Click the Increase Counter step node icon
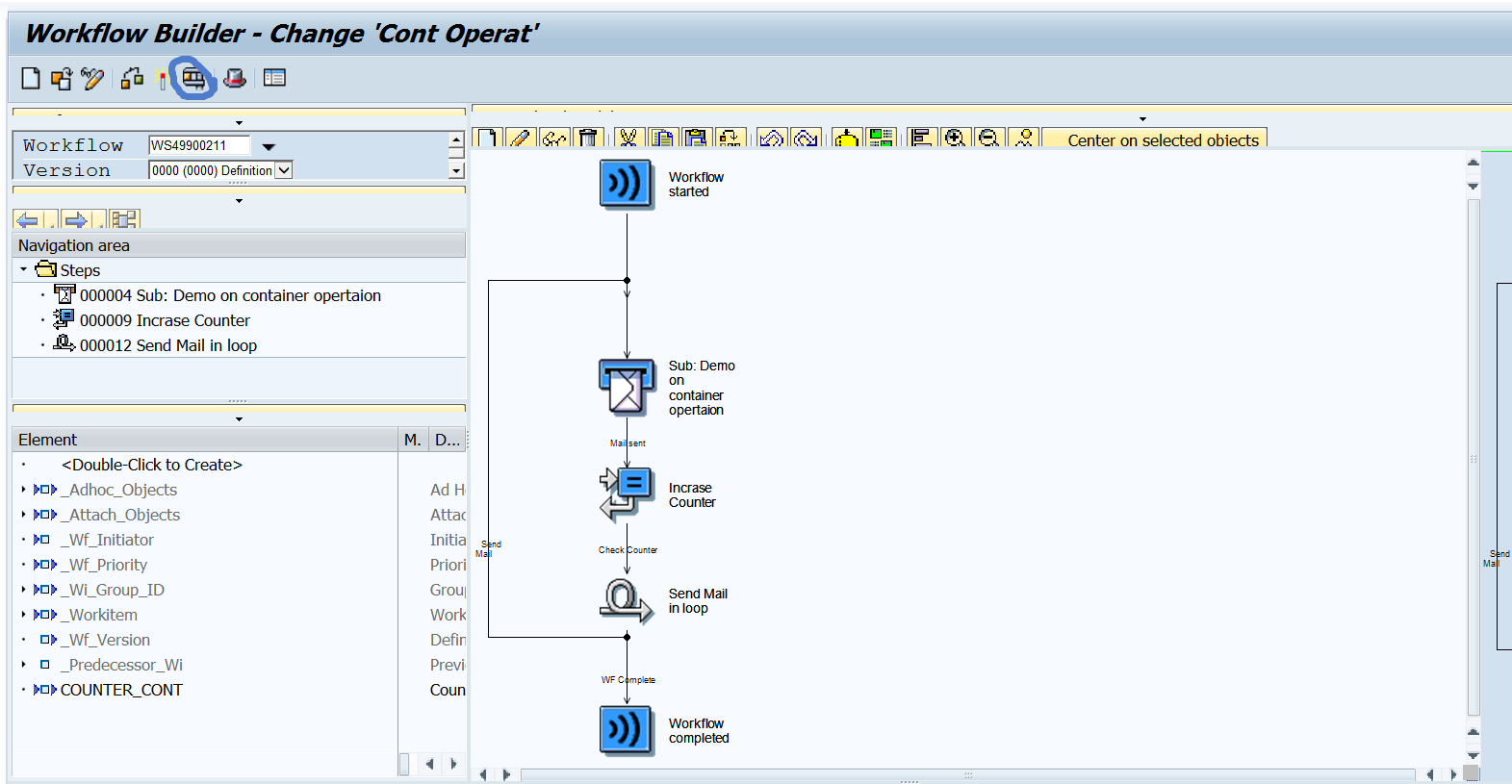The height and width of the screenshot is (784, 1512). coord(626,493)
